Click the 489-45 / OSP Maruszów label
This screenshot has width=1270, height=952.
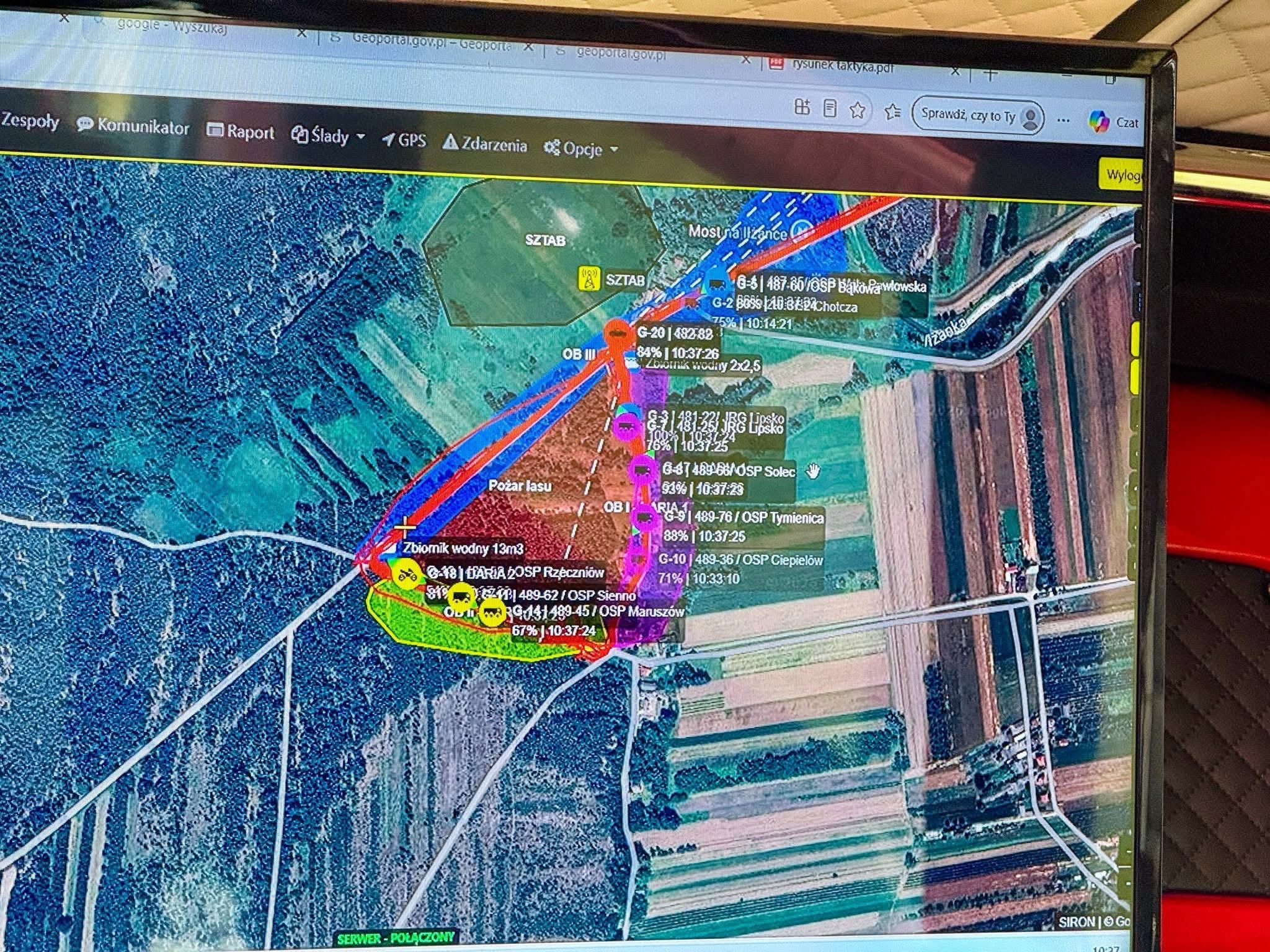617,611
